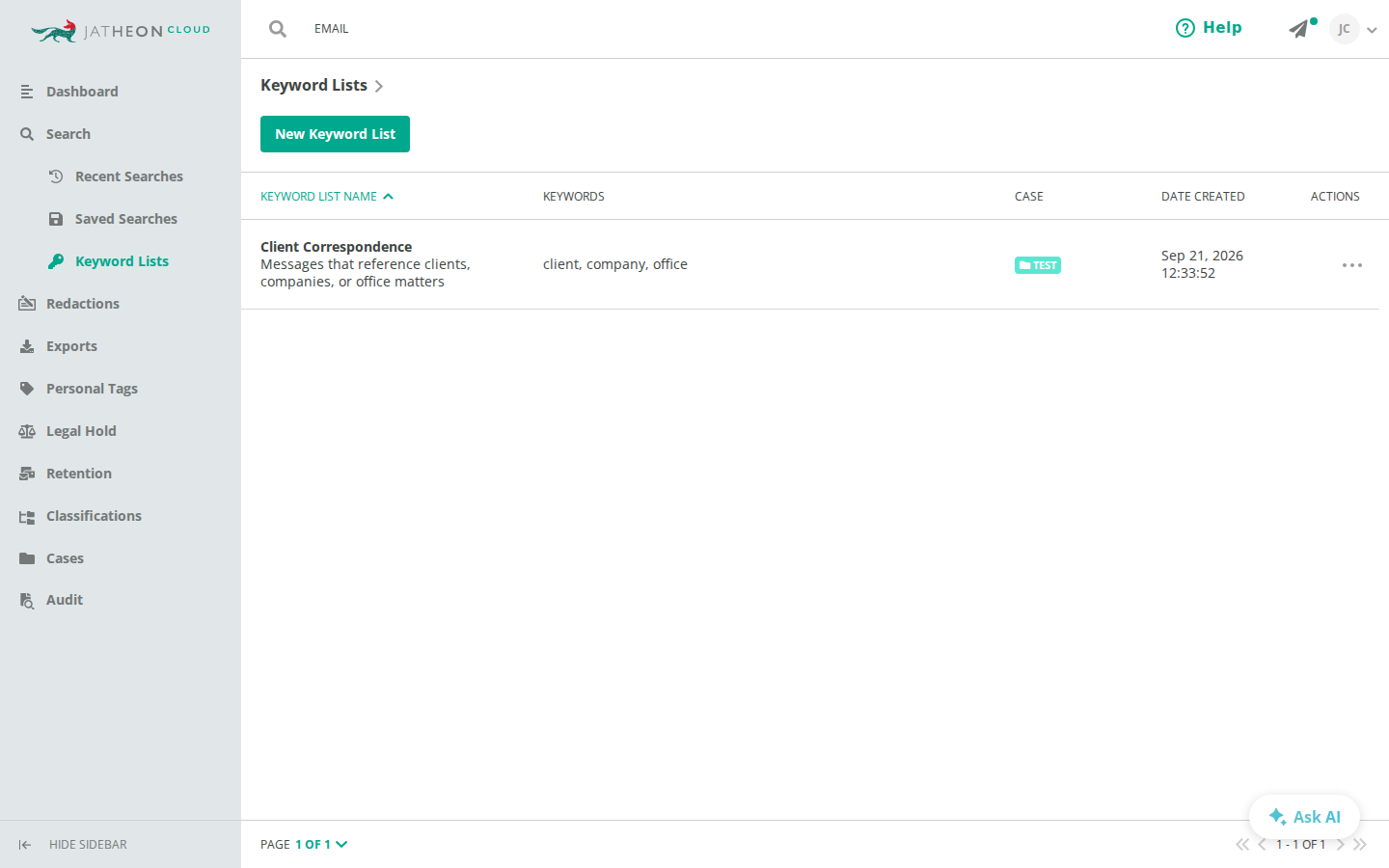Click the search magnifier icon in top bar

[278, 29]
